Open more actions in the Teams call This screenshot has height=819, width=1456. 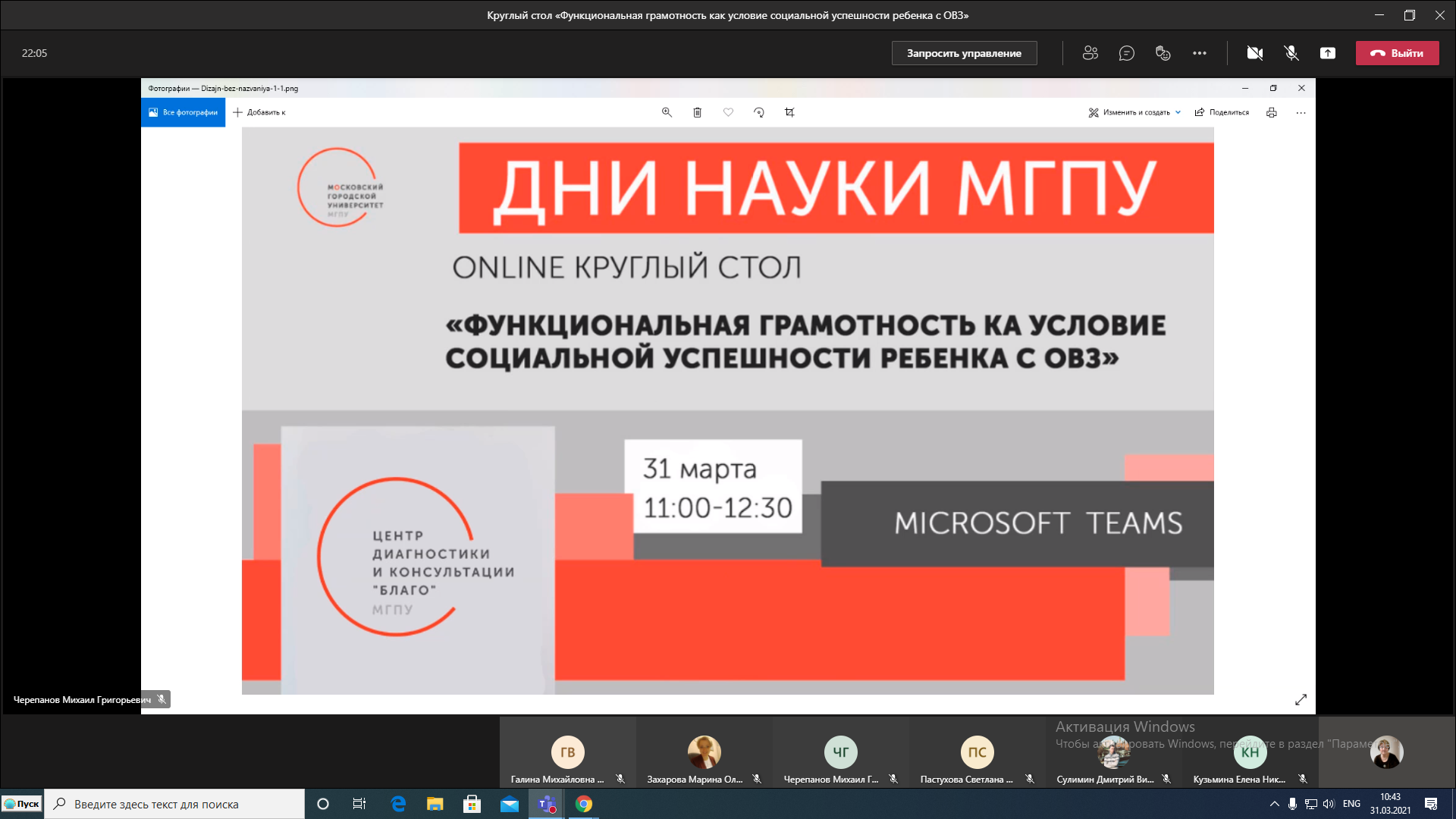tap(1199, 53)
